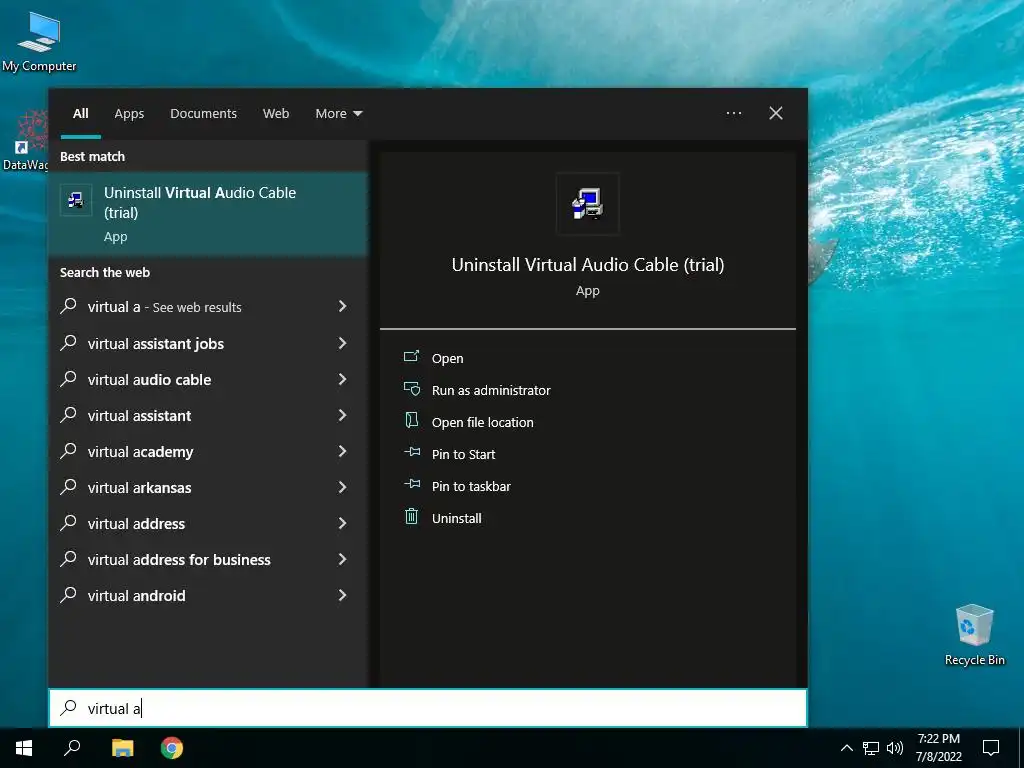Switch to the Apps search tab
This screenshot has width=1024, height=768.
tap(129, 114)
